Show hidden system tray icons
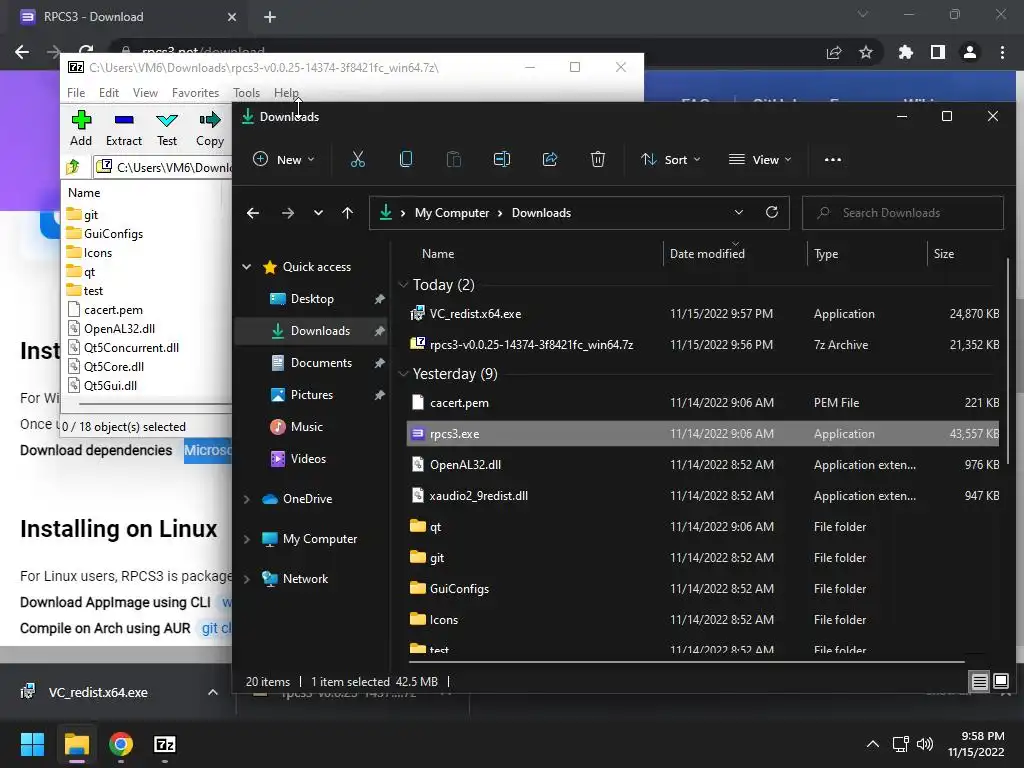 (x=872, y=744)
